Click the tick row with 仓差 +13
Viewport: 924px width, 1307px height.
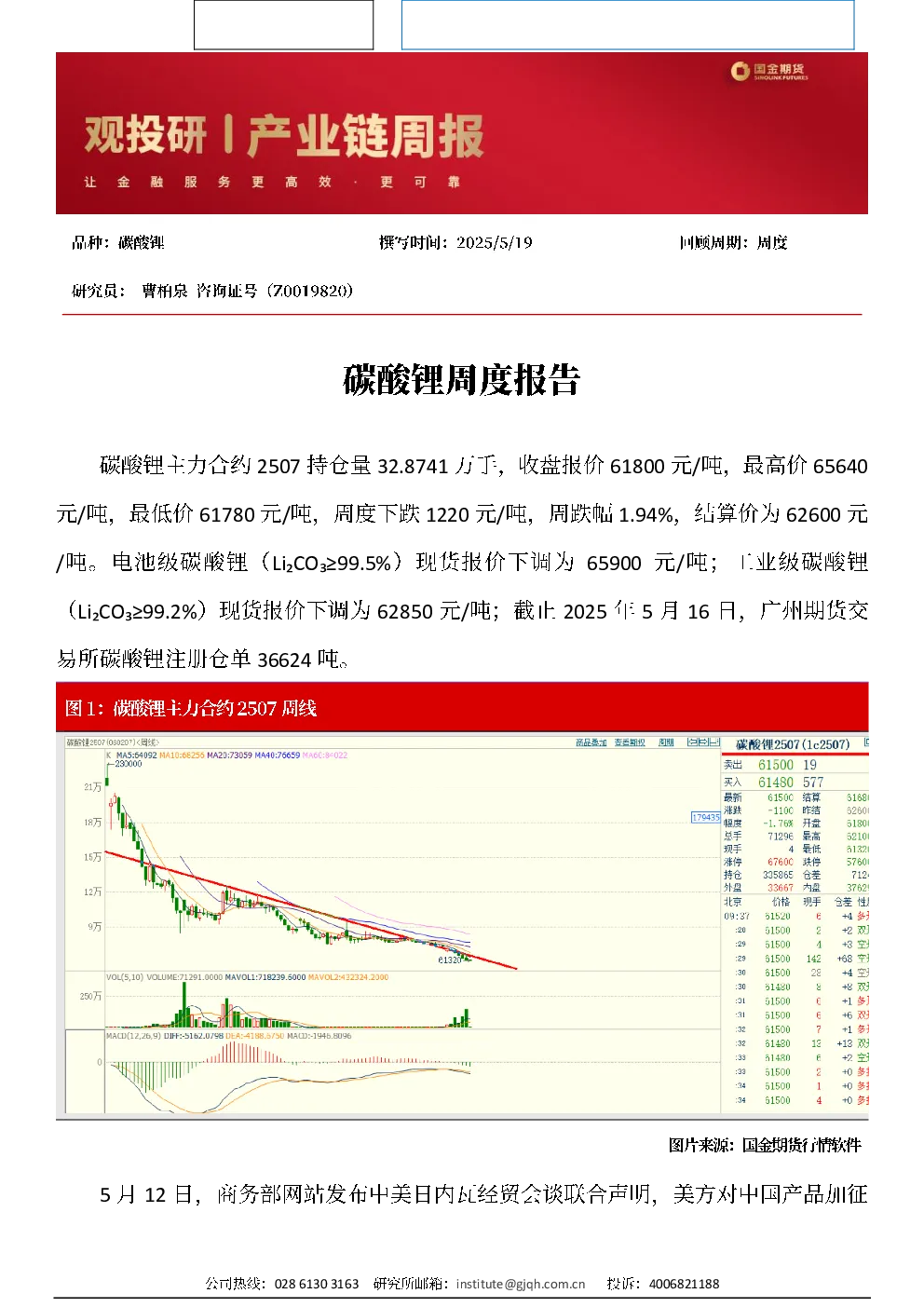pyautogui.click(x=795, y=1044)
